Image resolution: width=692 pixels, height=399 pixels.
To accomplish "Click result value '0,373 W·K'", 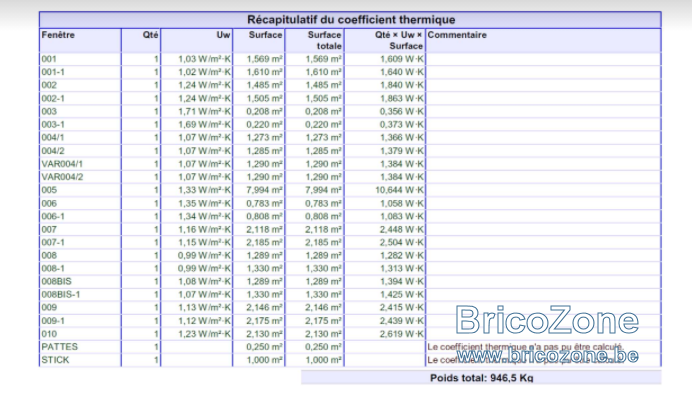I will [402, 124].
